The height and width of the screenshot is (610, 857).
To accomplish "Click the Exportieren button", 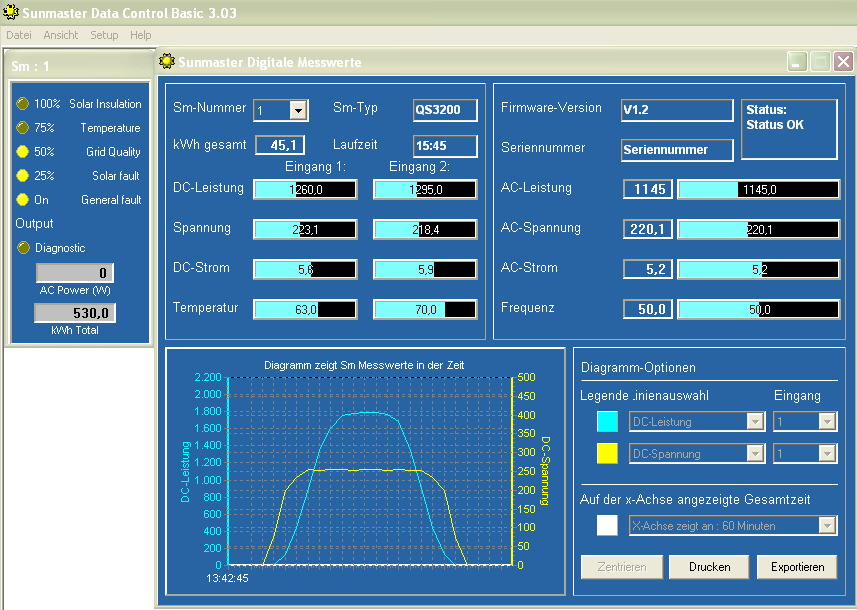I will [x=796, y=567].
